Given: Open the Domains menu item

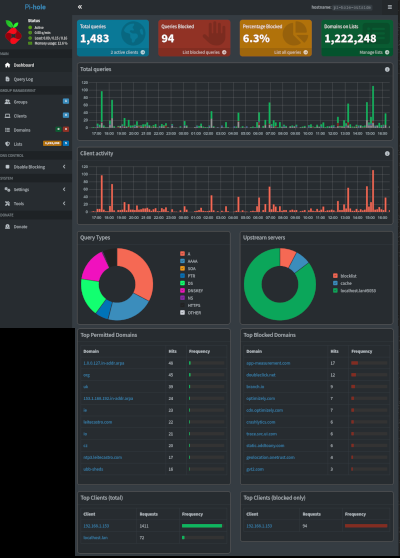Looking at the screenshot, I should pos(36,130).
